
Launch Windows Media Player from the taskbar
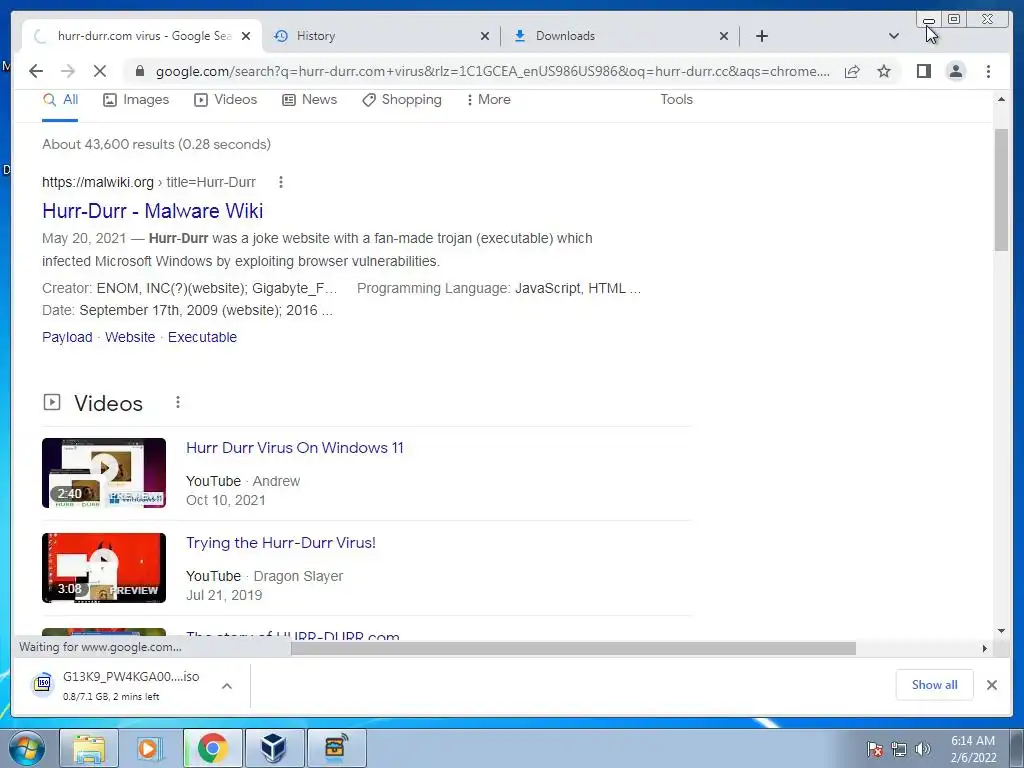pos(150,748)
